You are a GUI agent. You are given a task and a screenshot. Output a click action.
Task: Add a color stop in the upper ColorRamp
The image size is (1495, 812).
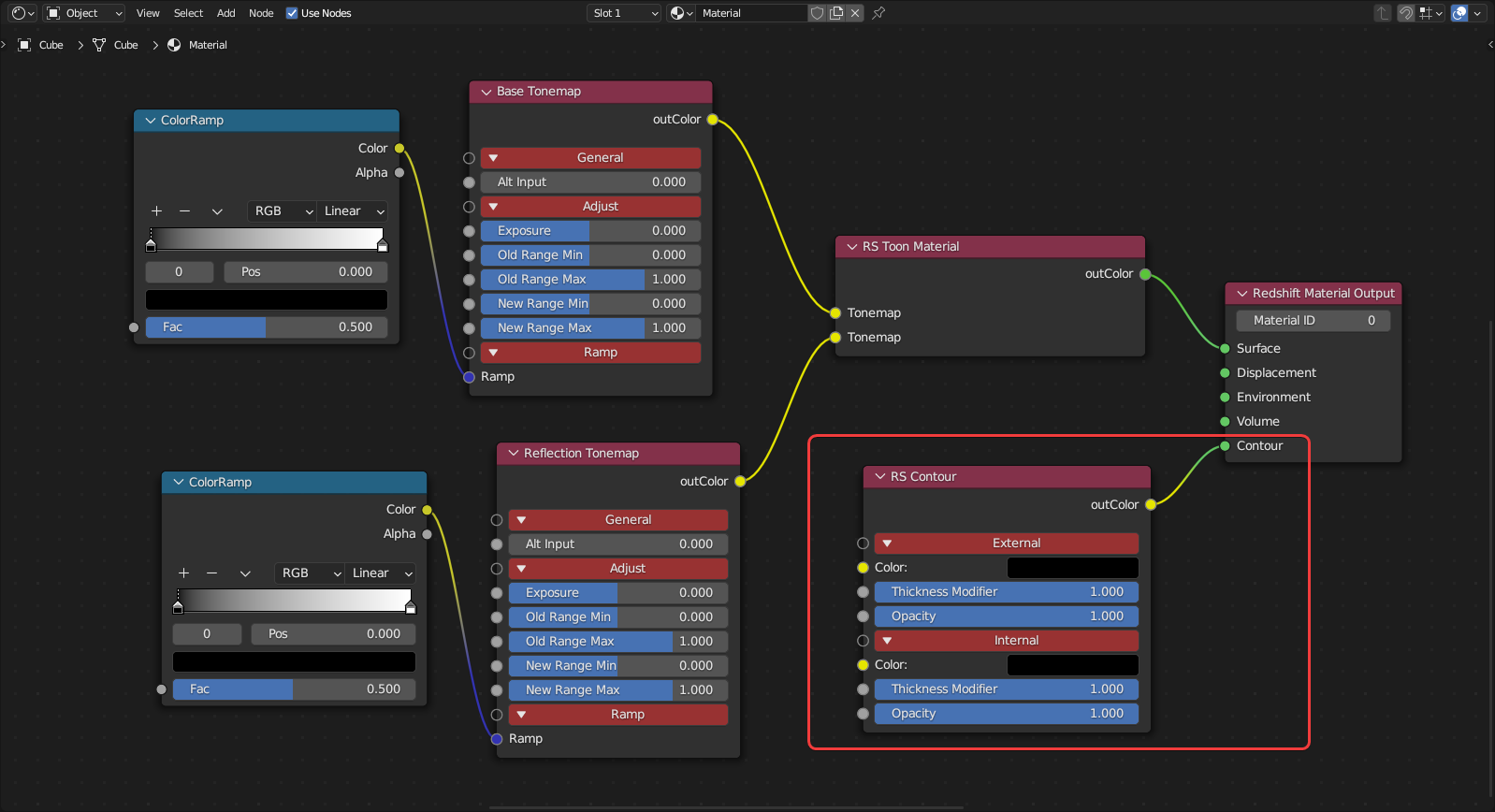pos(156,211)
